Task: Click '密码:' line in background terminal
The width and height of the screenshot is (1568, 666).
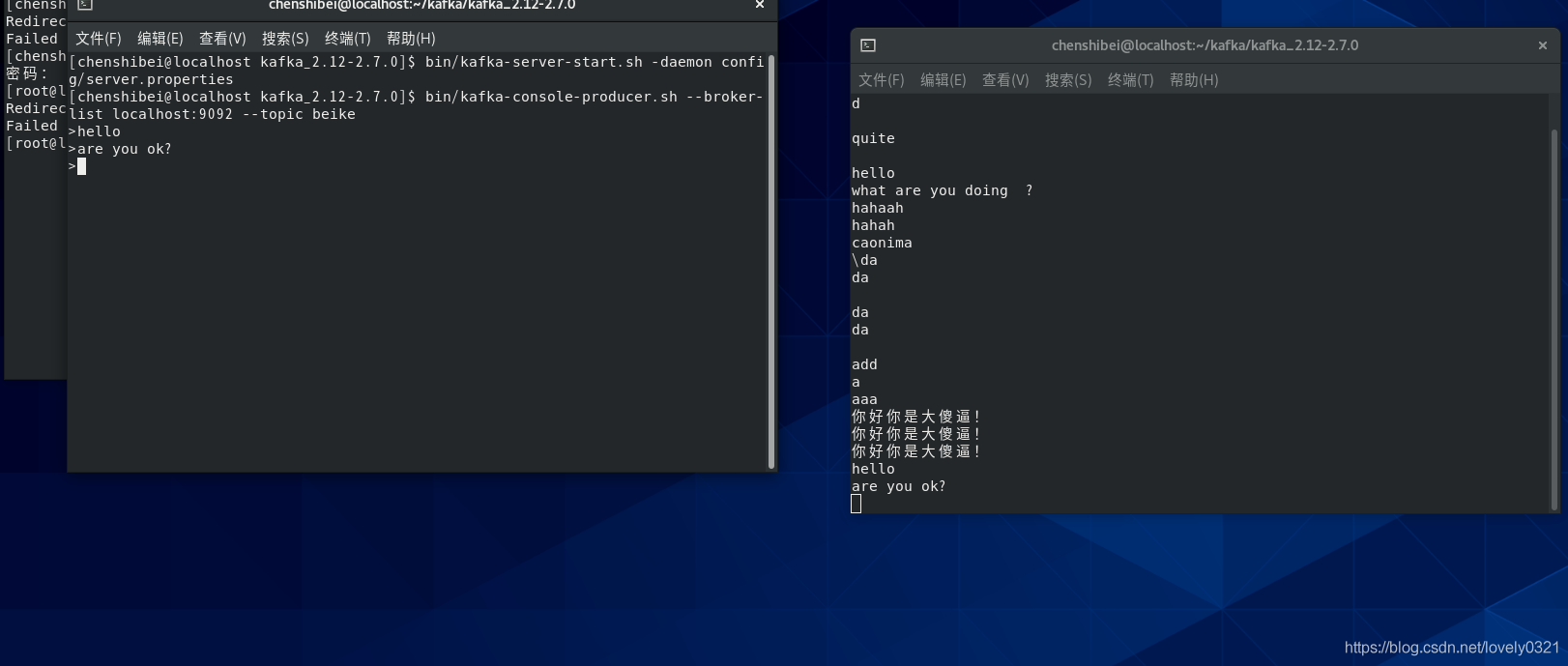Action: [27, 73]
